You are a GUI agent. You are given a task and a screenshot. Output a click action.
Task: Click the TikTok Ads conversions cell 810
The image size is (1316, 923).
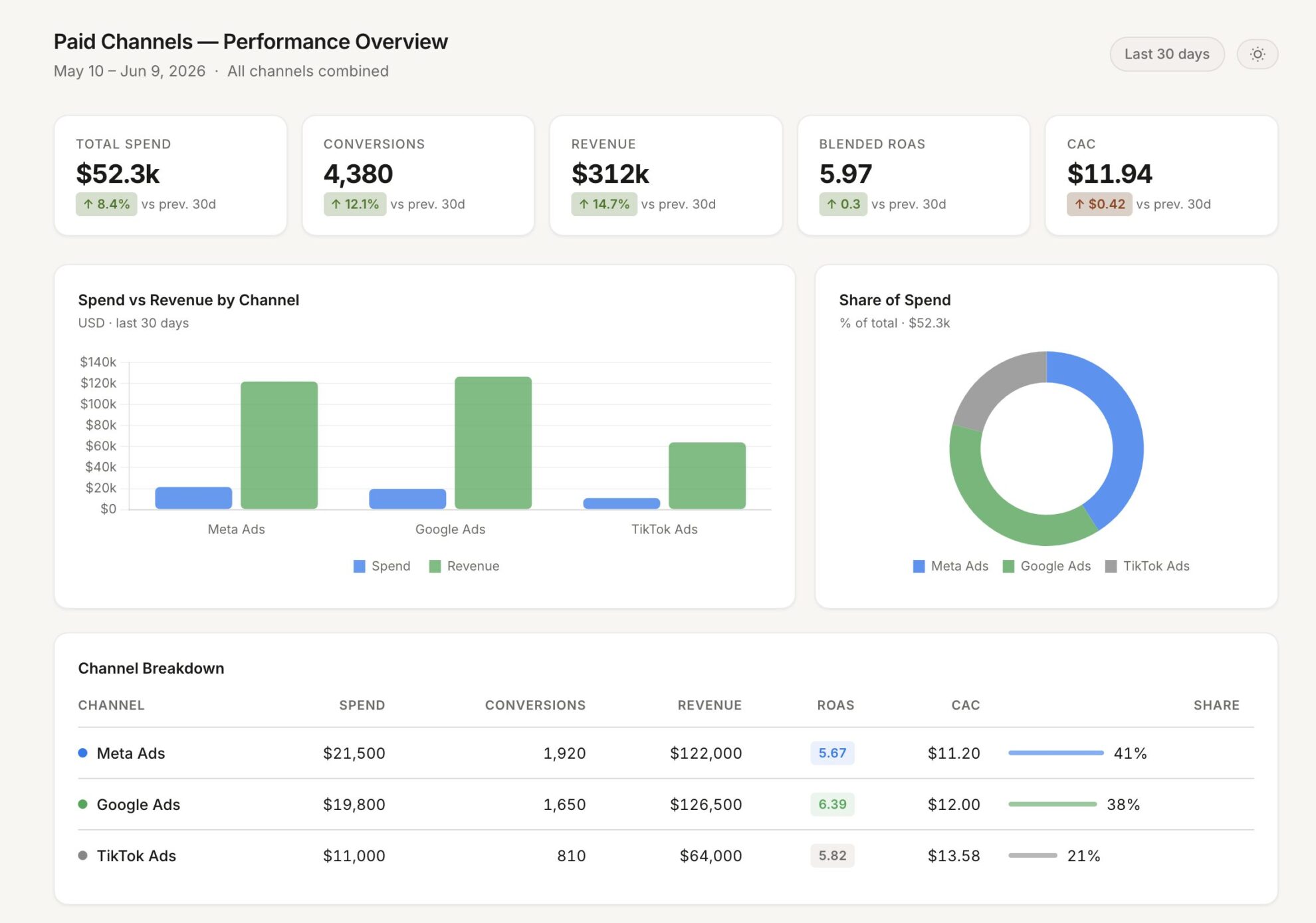(572, 855)
